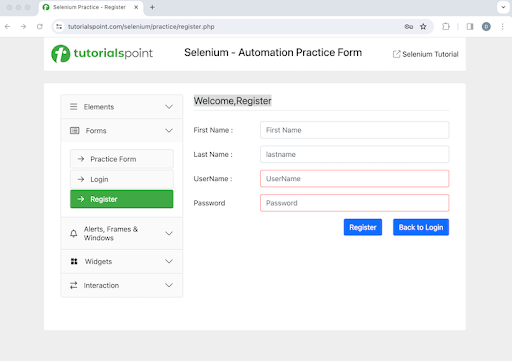Reload the page with refresh icon
This screenshot has width=512, height=361.
pos(40,26)
